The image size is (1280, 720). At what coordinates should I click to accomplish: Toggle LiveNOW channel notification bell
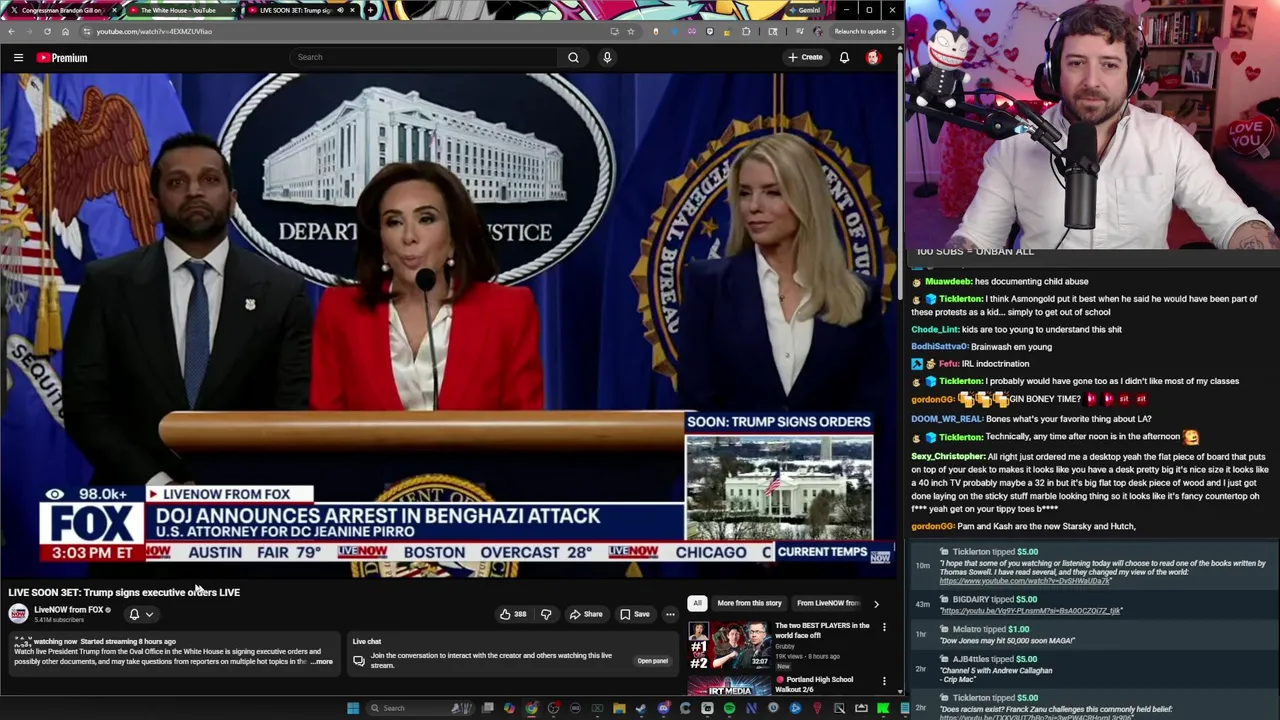[x=134, y=614]
